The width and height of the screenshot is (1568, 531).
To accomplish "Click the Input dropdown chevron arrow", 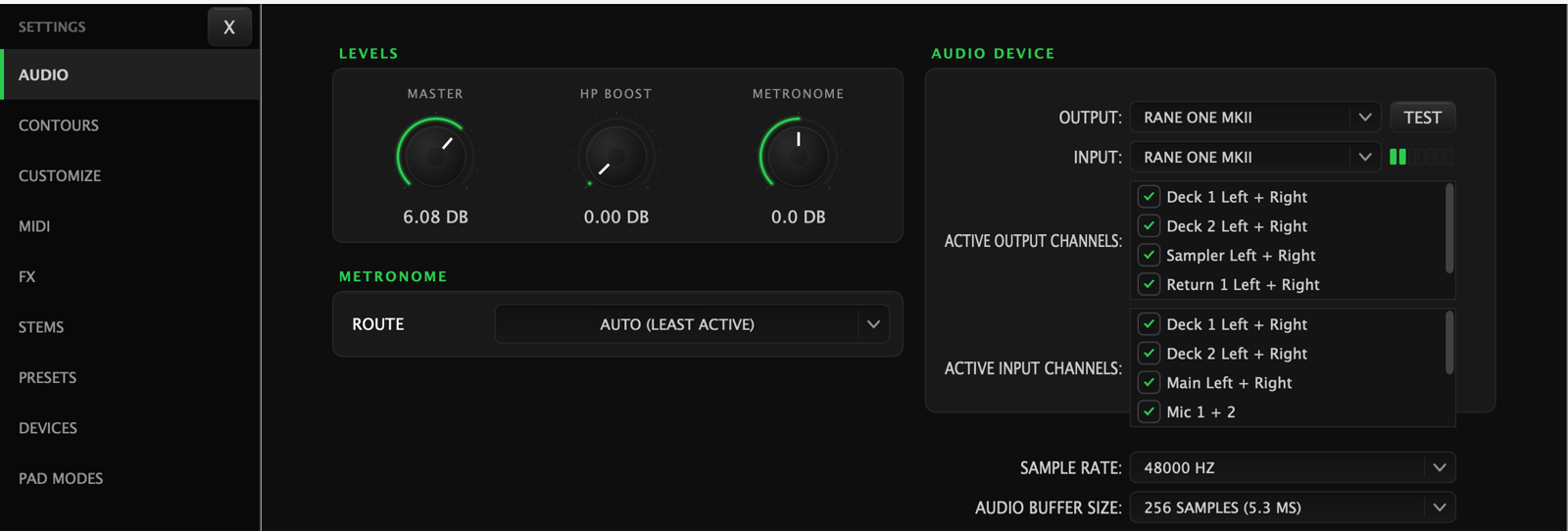I will tap(1365, 157).
